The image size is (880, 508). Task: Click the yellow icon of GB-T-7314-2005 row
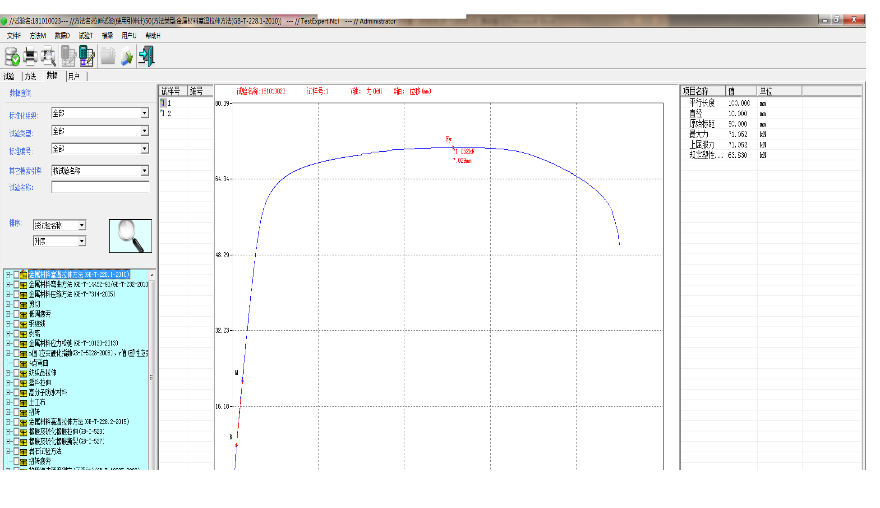[24, 294]
